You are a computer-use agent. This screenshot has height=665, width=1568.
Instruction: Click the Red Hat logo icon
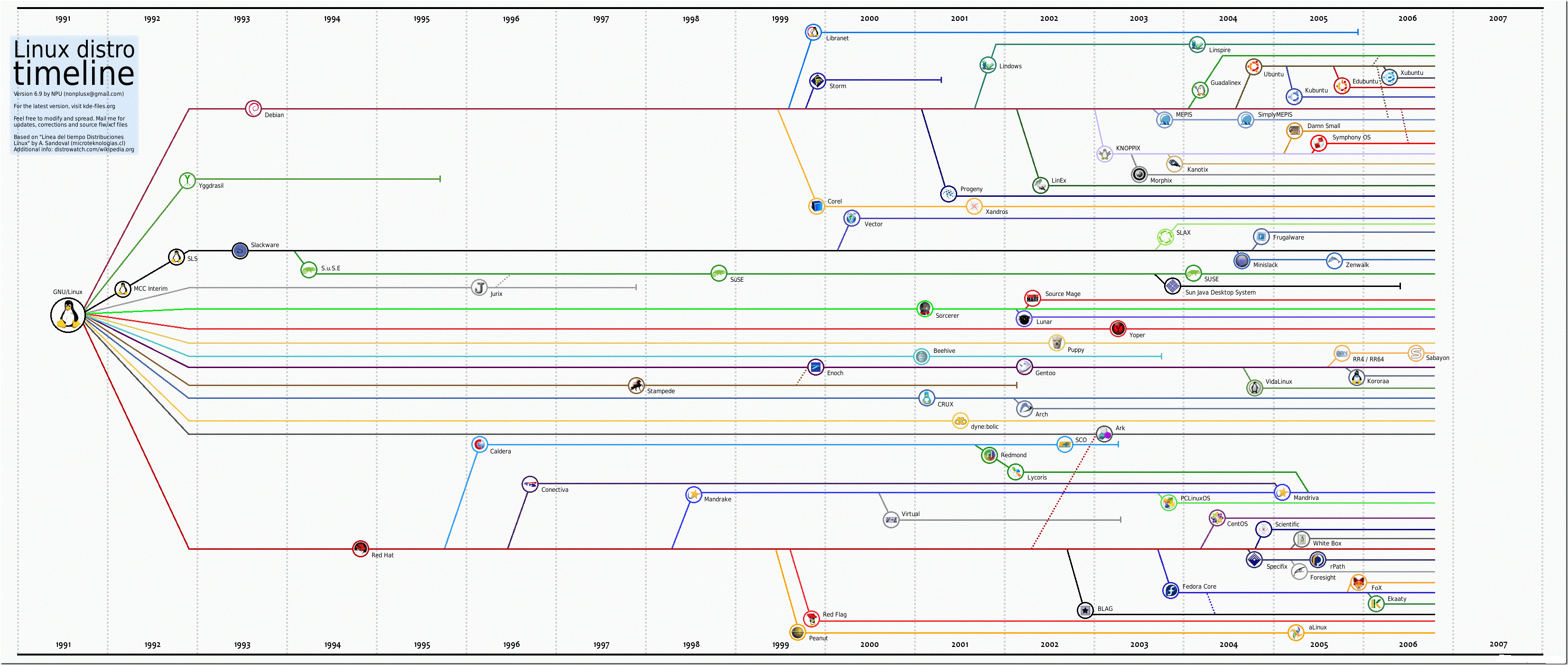[360, 549]
